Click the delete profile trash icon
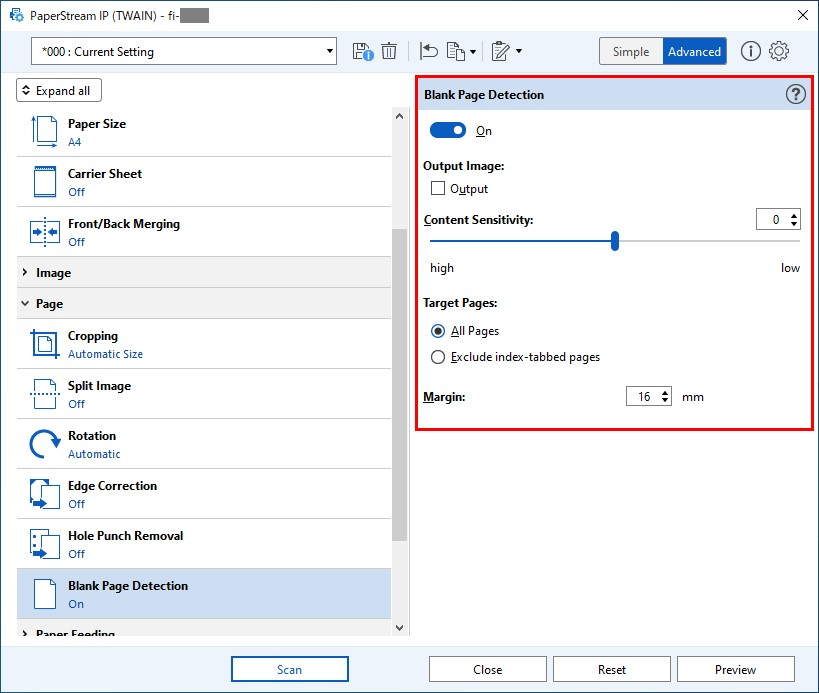819x693 pixels. coord(389,51)
